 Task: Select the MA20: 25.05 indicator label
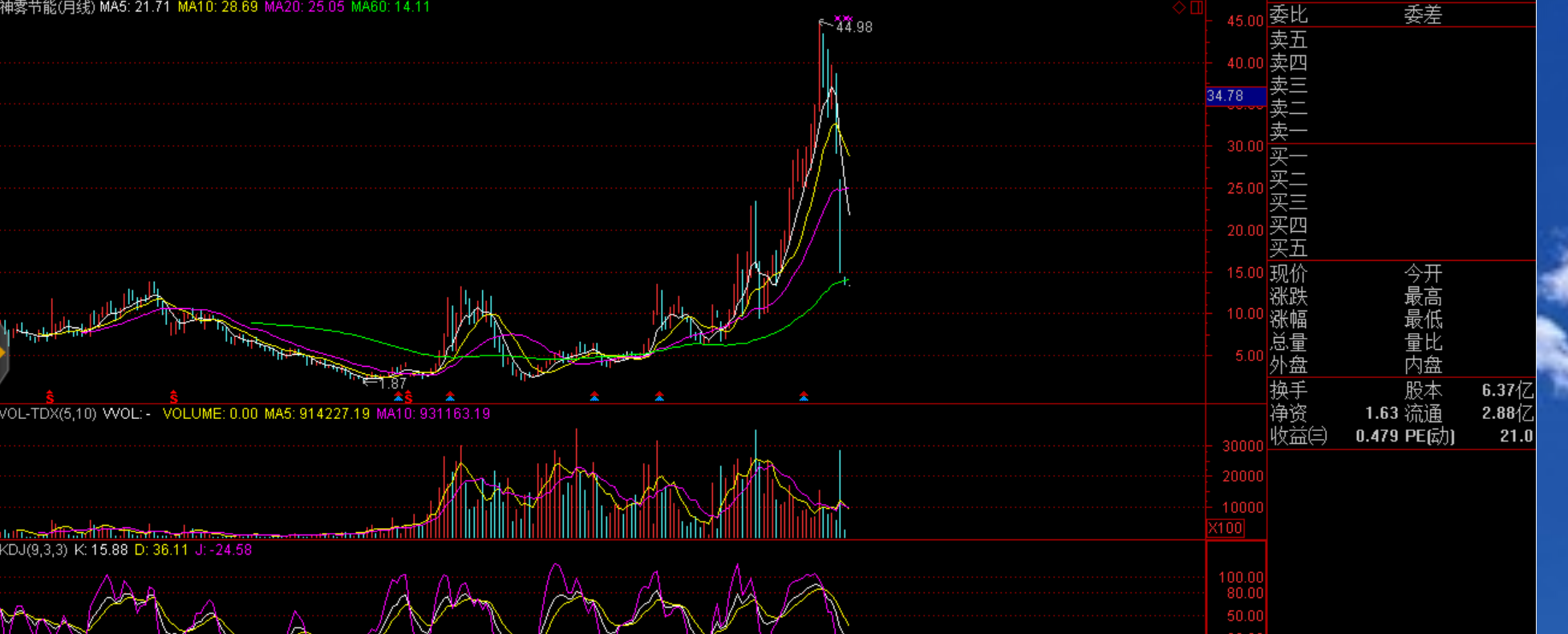pos(304,7)
